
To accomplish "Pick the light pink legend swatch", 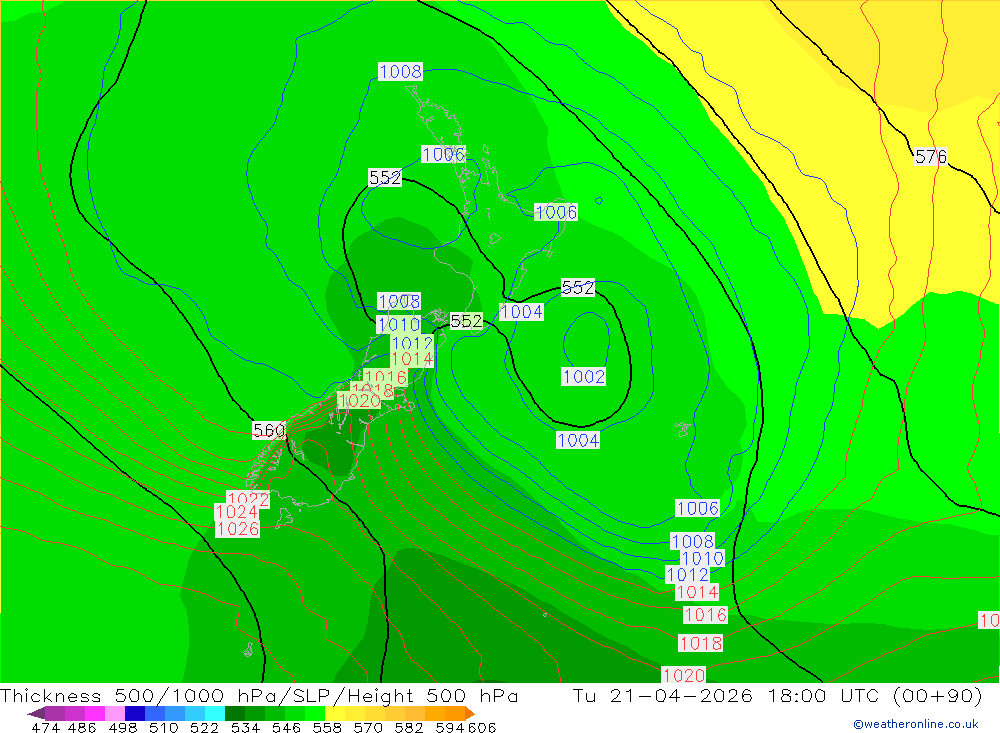I will (115, 713).
